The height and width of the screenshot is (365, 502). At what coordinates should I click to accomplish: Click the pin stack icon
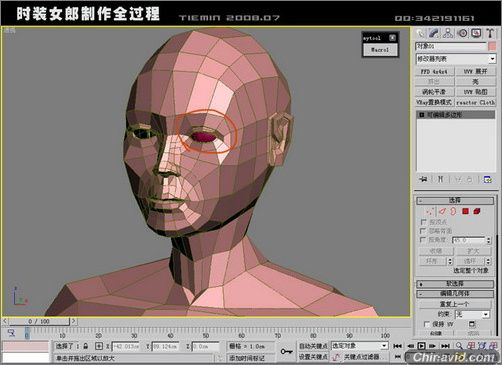click(423, 179)
